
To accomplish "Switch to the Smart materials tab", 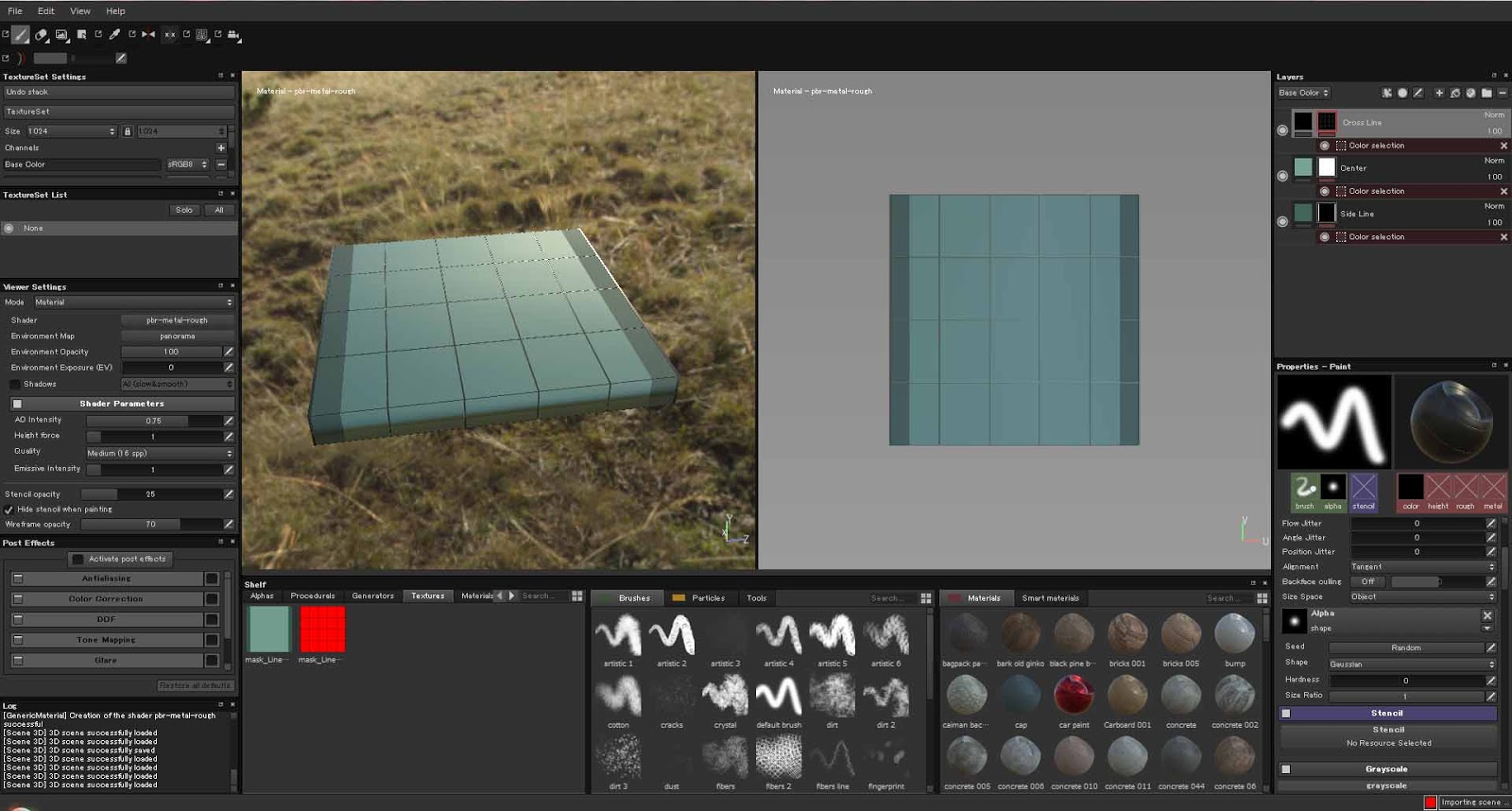I will [1050, 597].
